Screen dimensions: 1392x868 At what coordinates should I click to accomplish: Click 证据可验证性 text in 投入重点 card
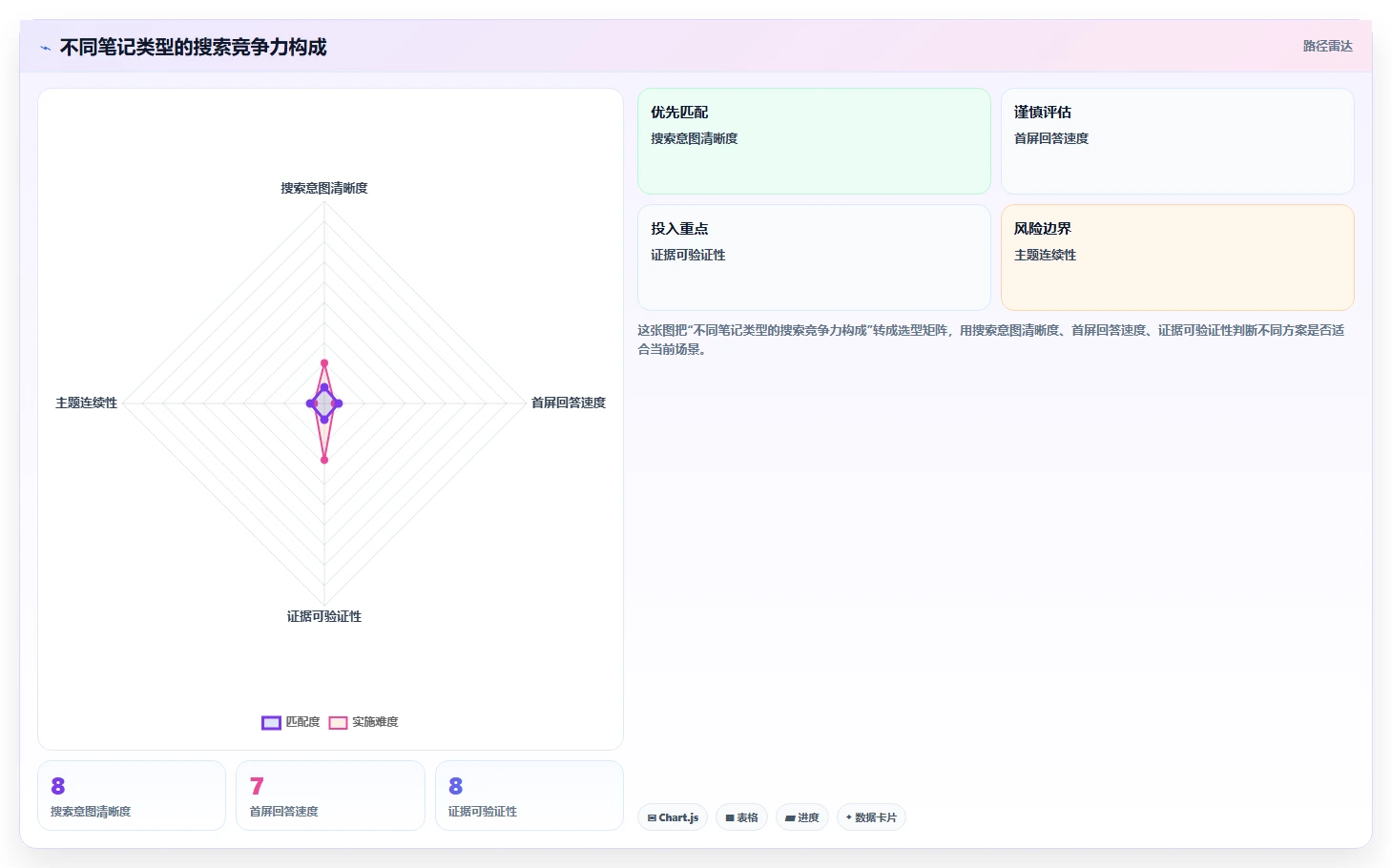688,255
